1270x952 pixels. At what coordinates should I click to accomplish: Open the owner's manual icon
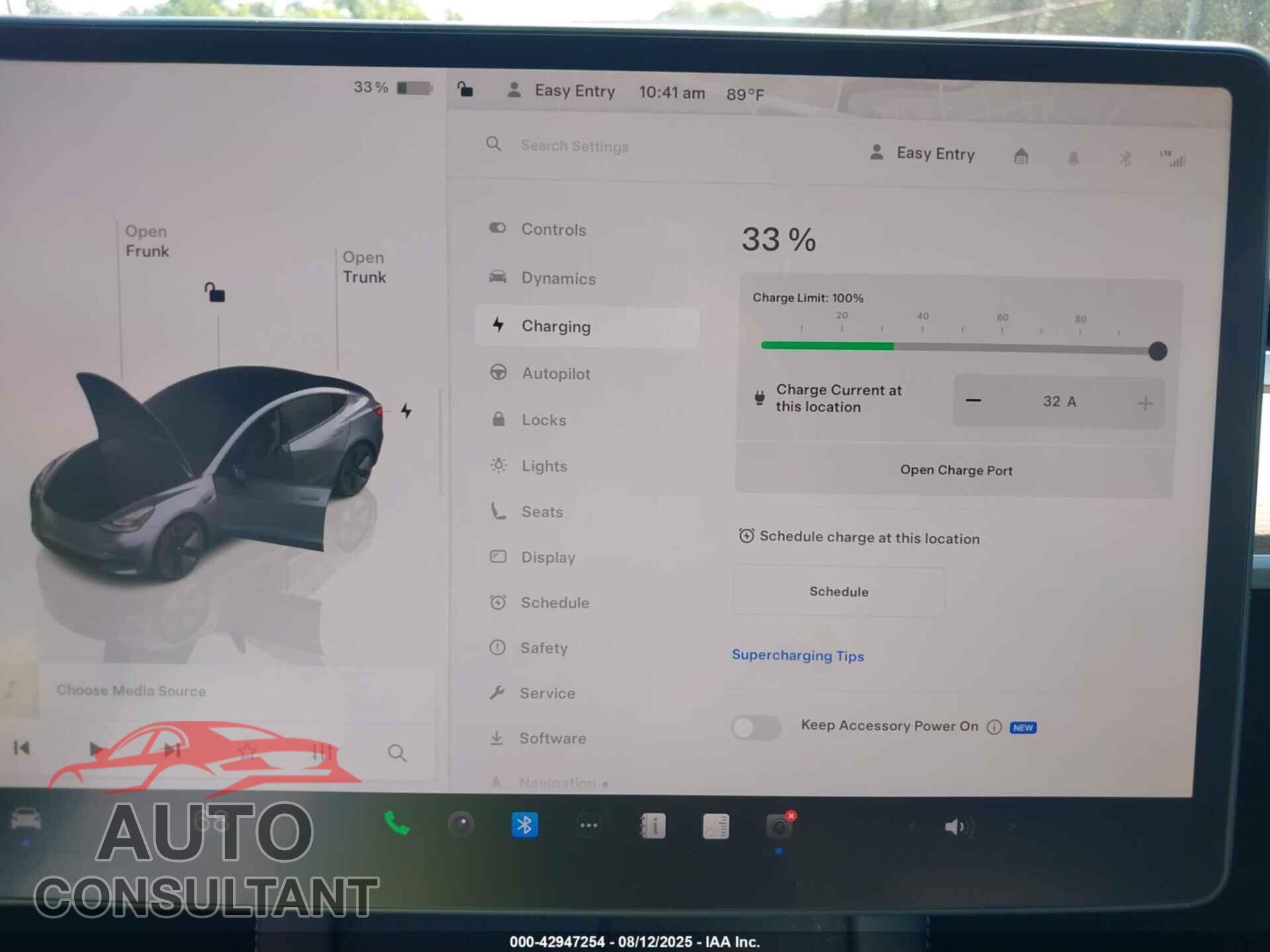pos(652,826)
